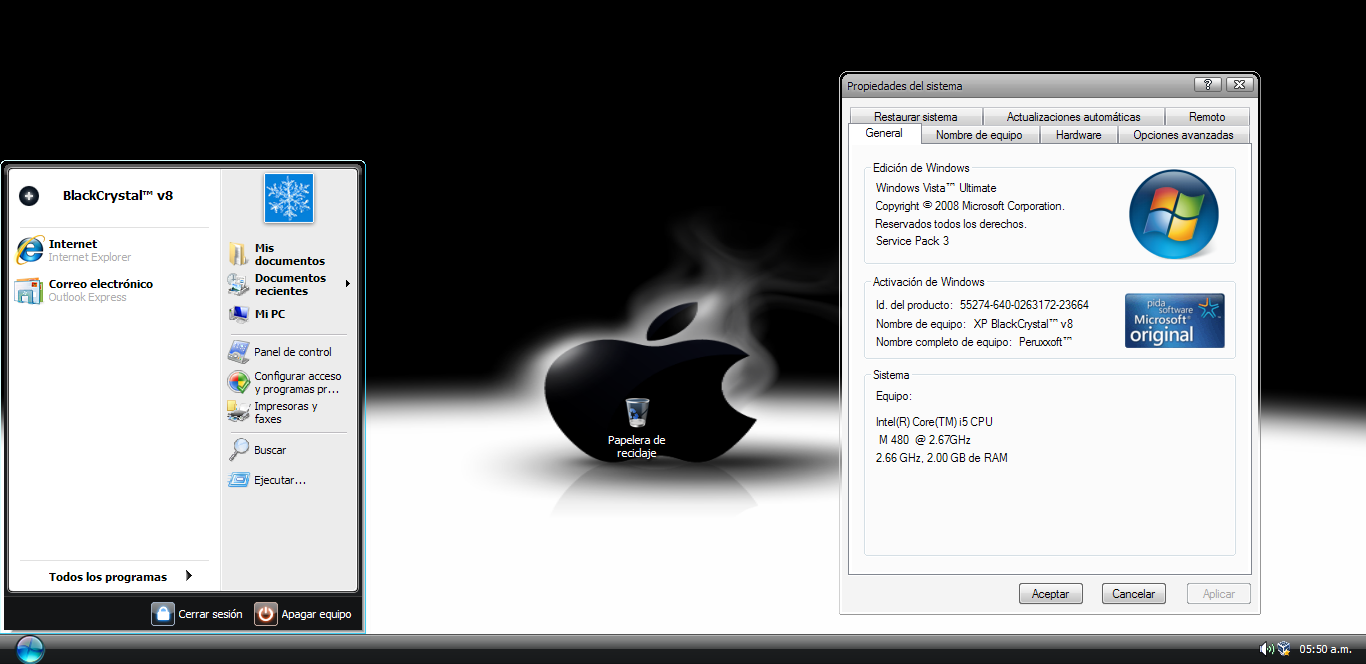This screenshot has width=1366, height=664.
Task: Click the Cancelar button
Action: coord(1134,594)
